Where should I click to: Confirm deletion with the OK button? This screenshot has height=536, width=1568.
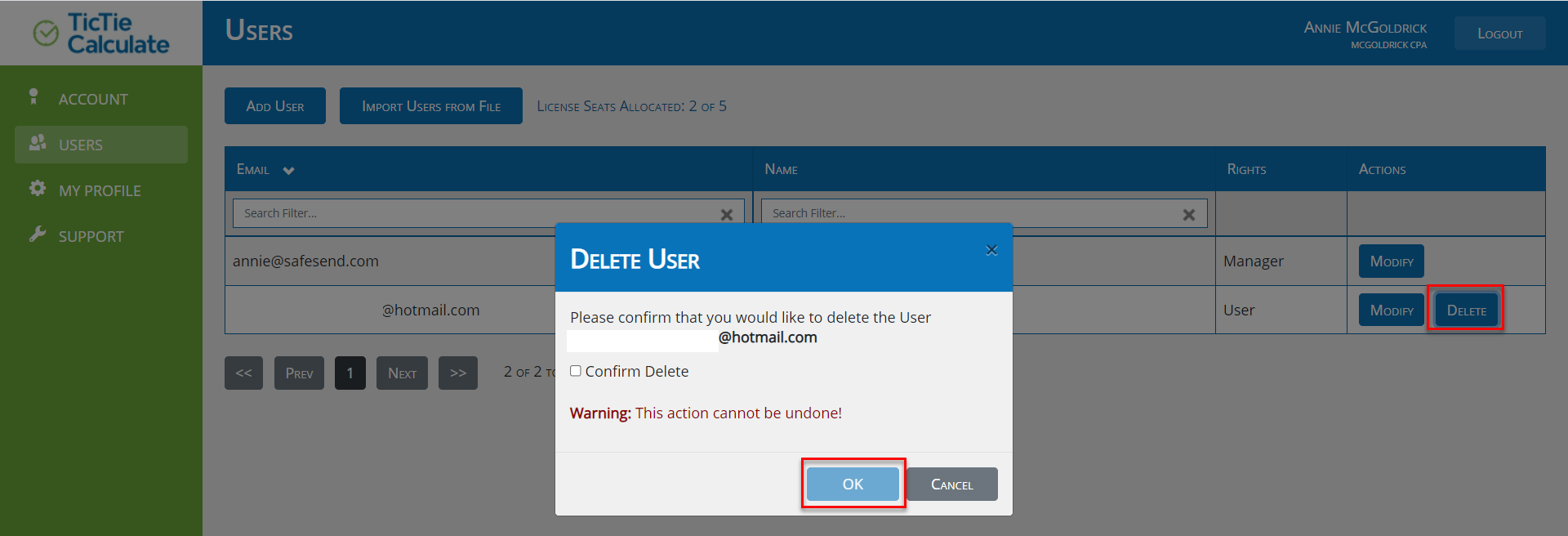pos(853,484)
